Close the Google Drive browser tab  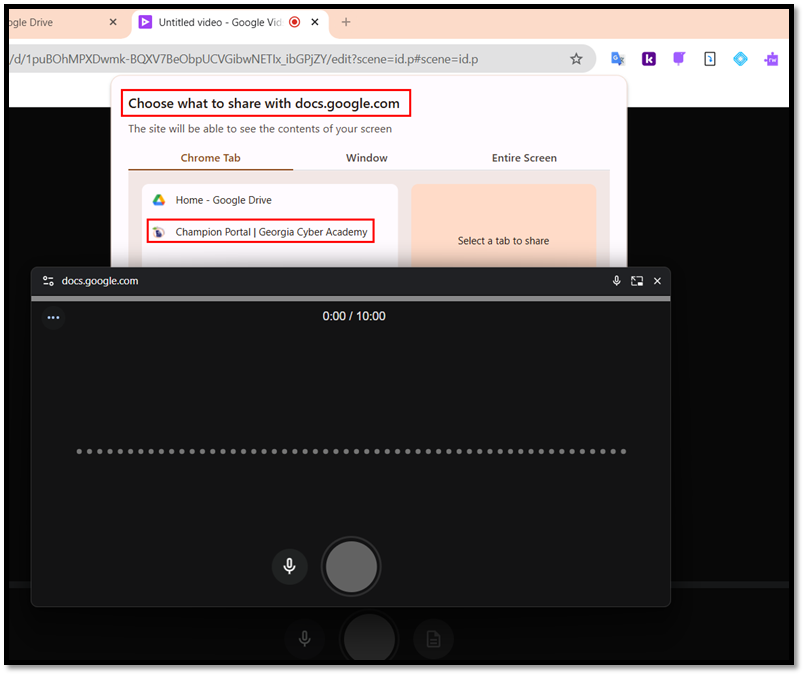point(113,22)
